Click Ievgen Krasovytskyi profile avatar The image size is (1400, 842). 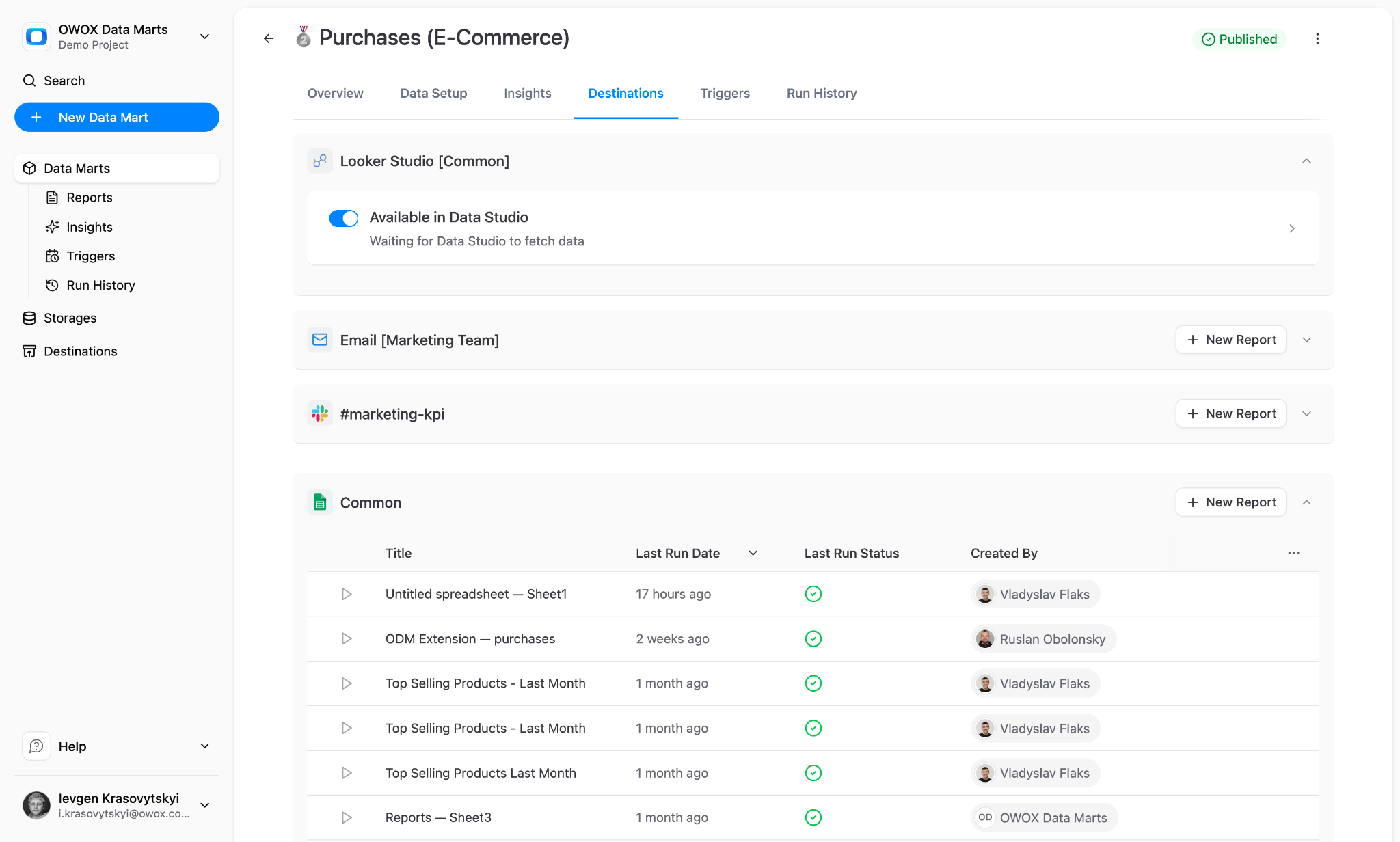tap(36, 805)
